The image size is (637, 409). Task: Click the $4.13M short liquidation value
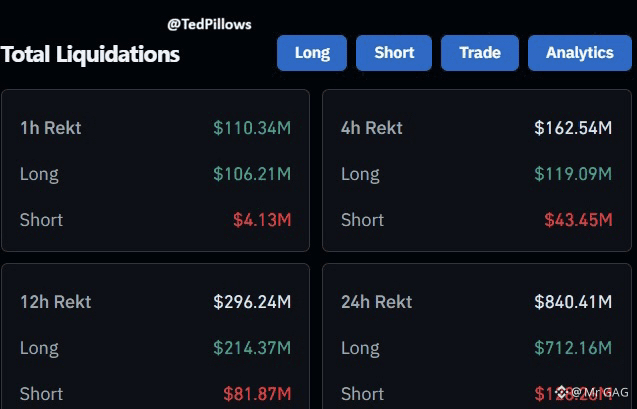[262, 220]
